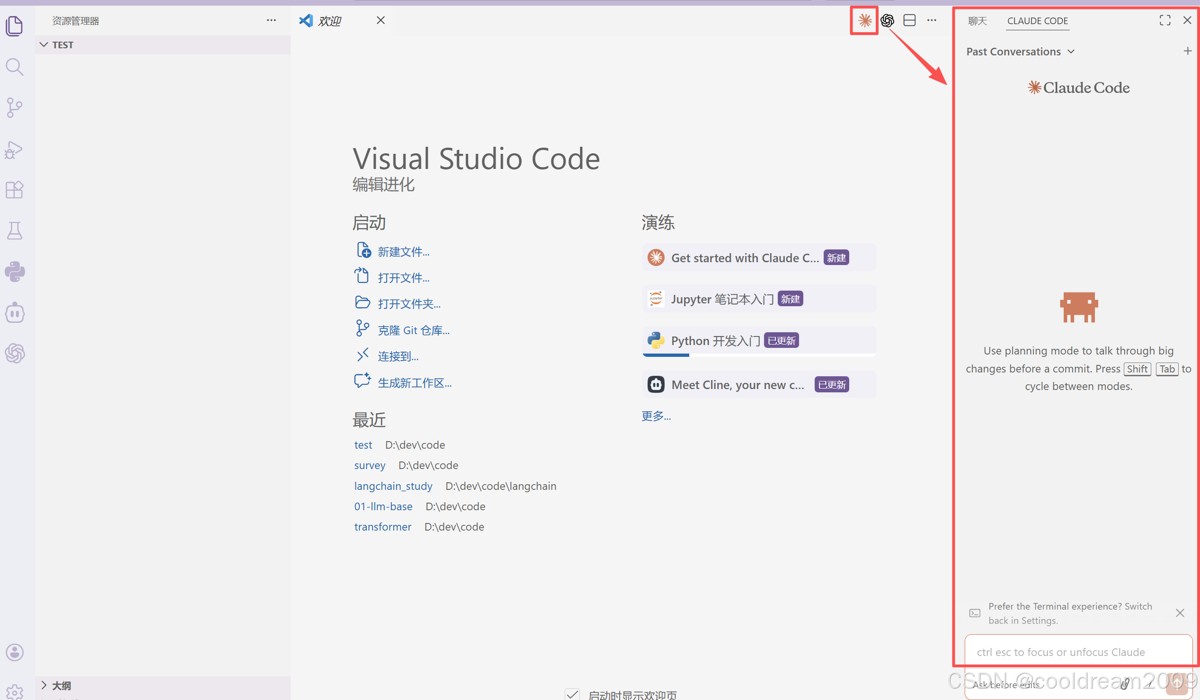This screenshot has width=1200, height=700.
Task: Open the recent langchain_study project
Action: point(393,486)
